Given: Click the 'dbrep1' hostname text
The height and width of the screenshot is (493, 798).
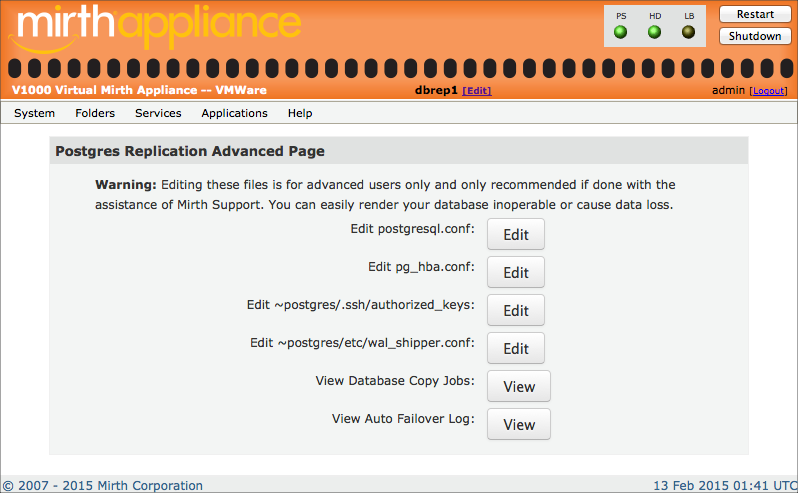Looking at the screenshot, I should (x=436, y=91).
